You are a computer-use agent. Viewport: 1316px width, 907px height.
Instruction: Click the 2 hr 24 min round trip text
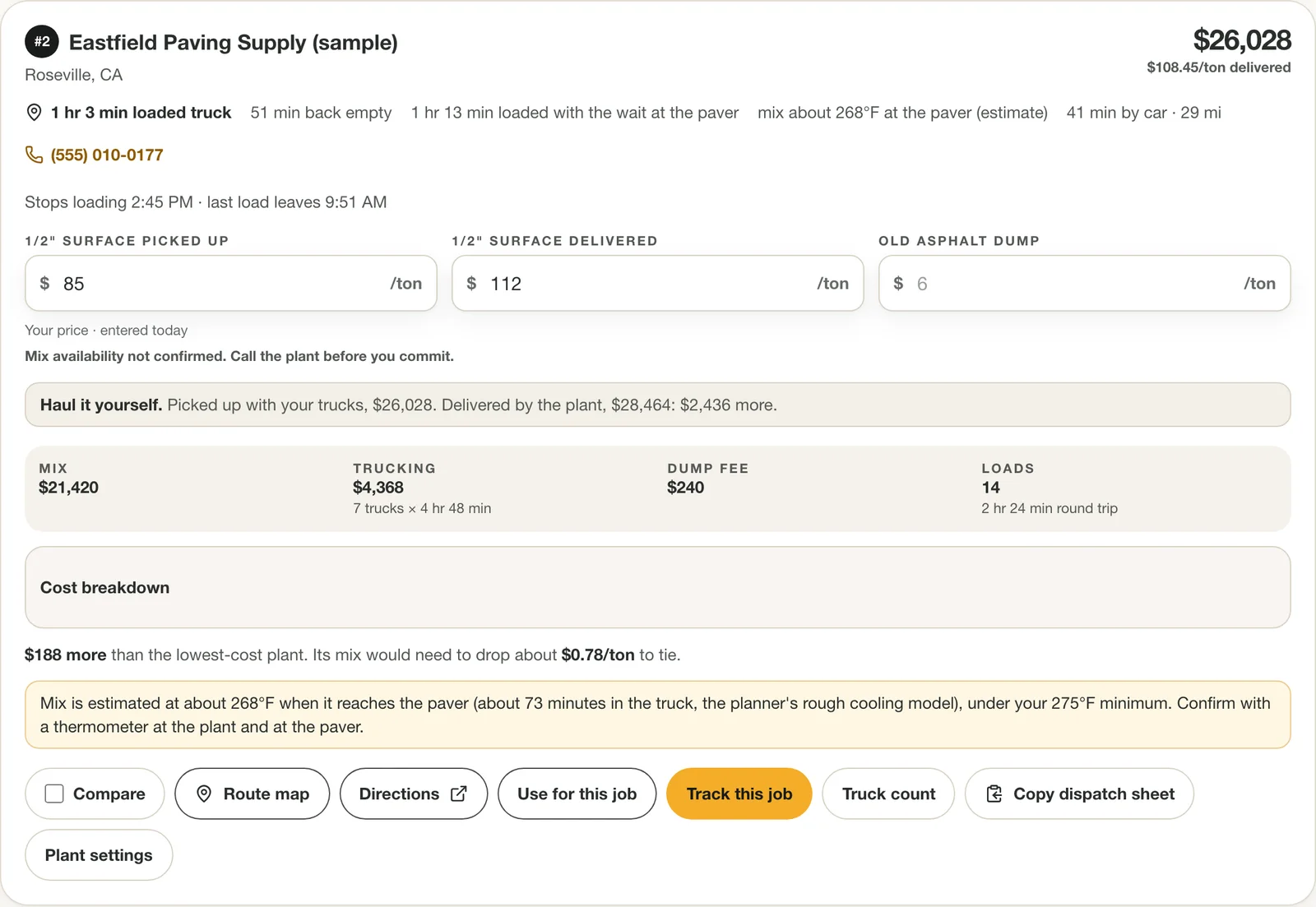(1050, 508)
